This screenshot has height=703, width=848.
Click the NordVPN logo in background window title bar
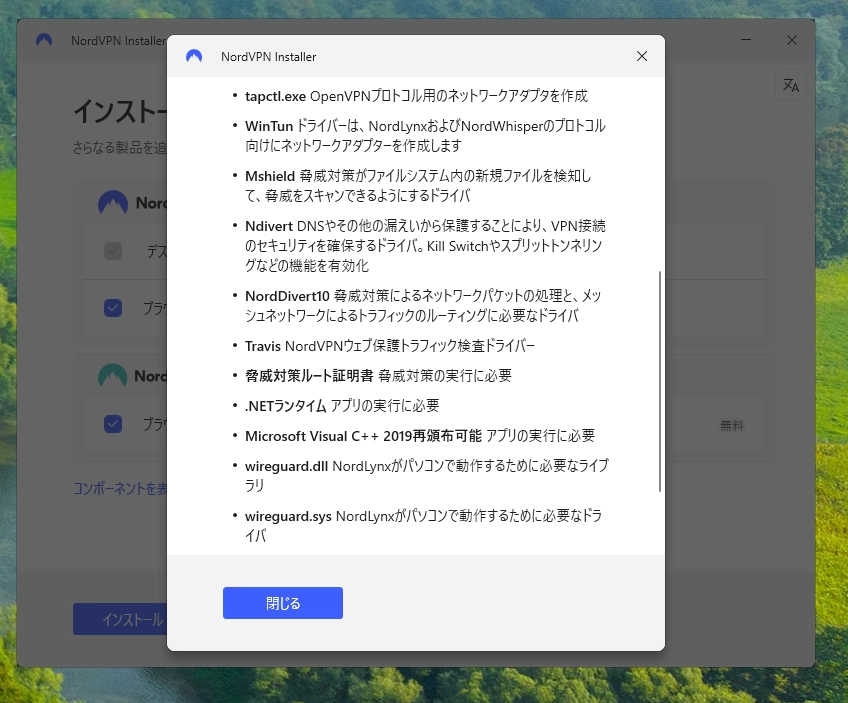(x=44, y=40)
